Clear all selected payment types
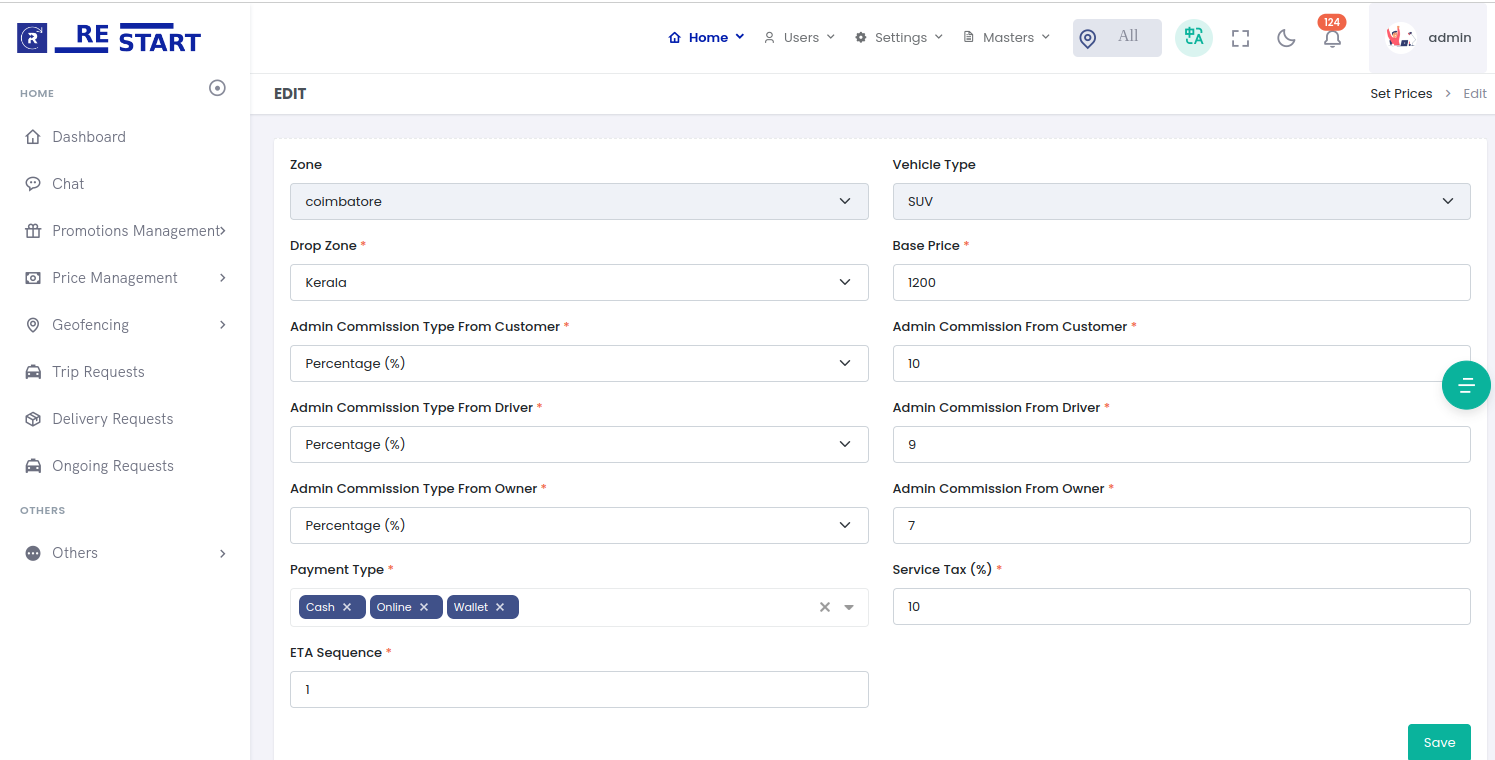1495x760 pixels. (825, 607)
